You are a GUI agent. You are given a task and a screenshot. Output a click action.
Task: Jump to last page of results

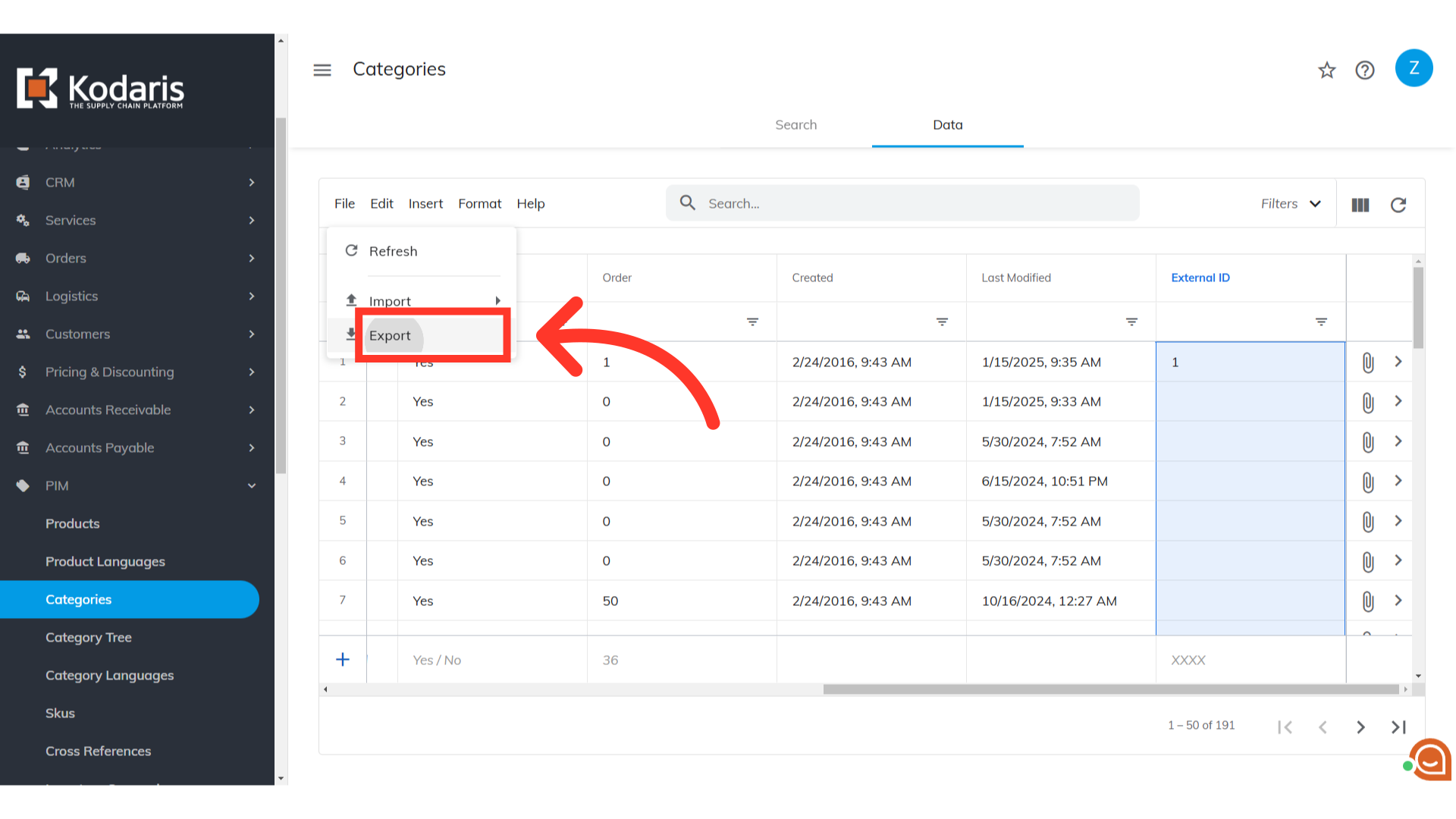[1398, 727]
